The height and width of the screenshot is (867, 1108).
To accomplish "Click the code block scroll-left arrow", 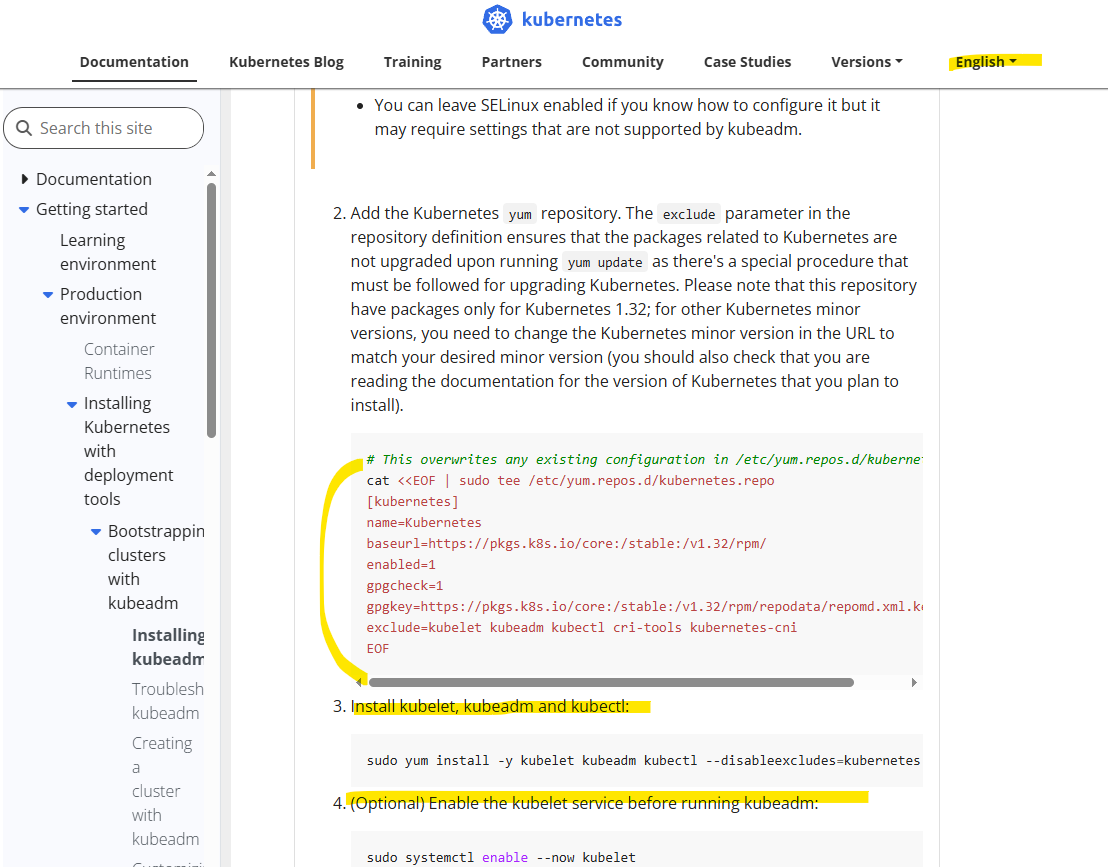I will click(x=359, y=683).
